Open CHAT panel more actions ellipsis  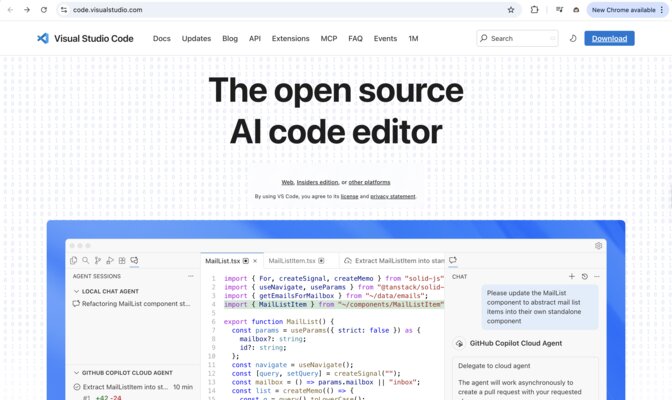pos(597,277)
